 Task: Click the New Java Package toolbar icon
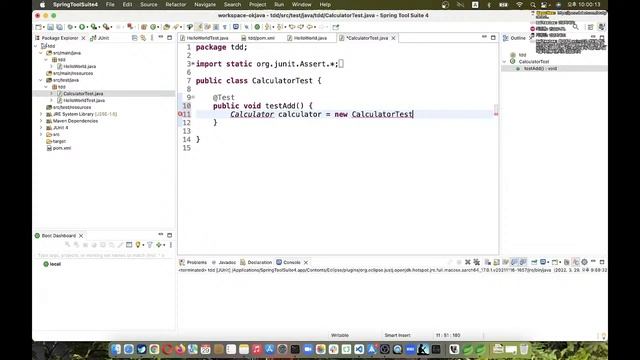(x=144, y=27)
